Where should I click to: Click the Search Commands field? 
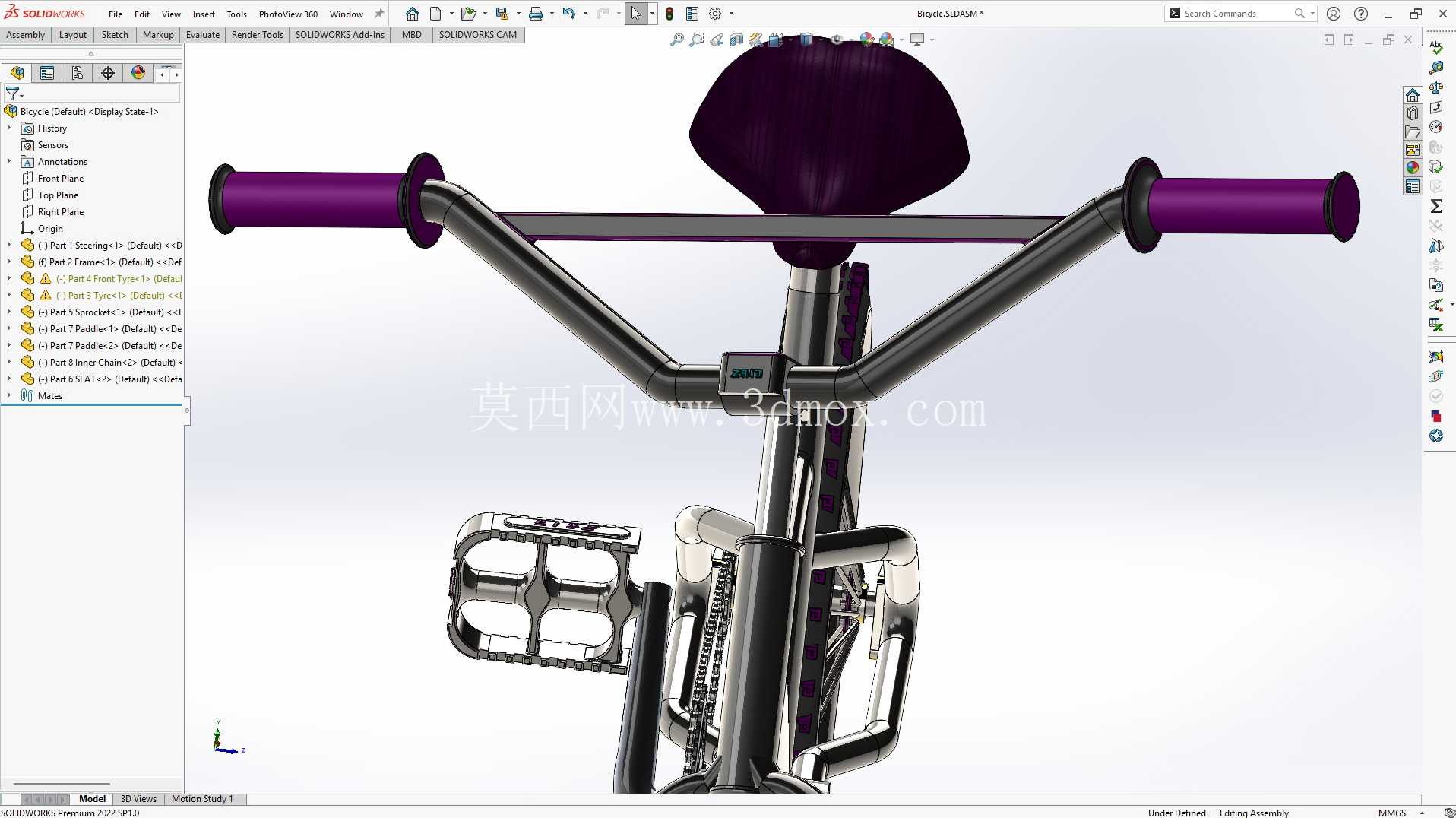(1239, 14)
